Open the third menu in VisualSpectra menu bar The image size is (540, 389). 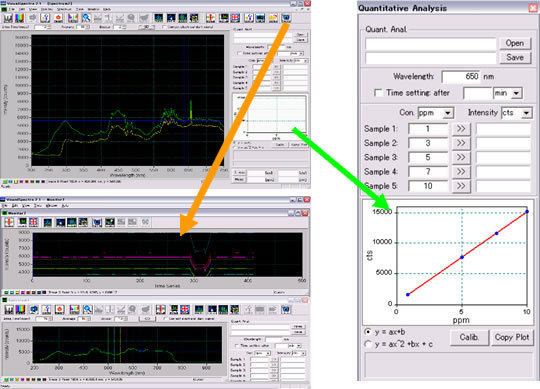pyautogui.click(x=33, y=9)
